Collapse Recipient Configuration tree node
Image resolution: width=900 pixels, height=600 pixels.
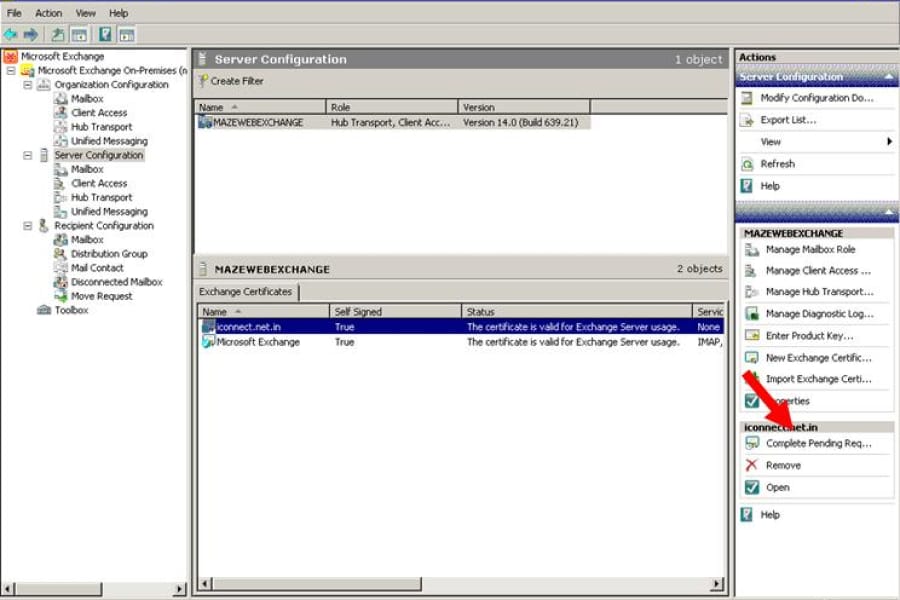click(x=28, y=226)
